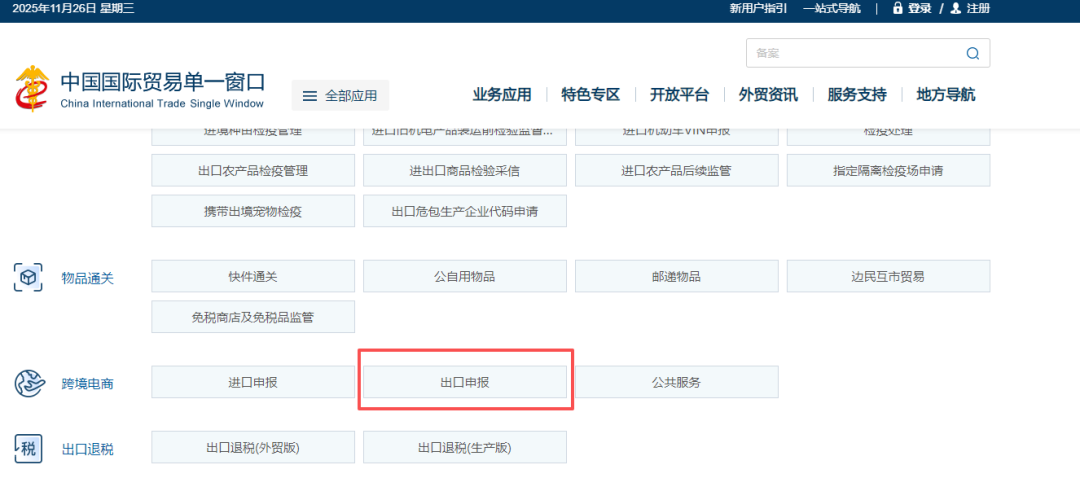Open the 一站式导航 link
This screenshot has height=478, width=1080.
(831, 9)
